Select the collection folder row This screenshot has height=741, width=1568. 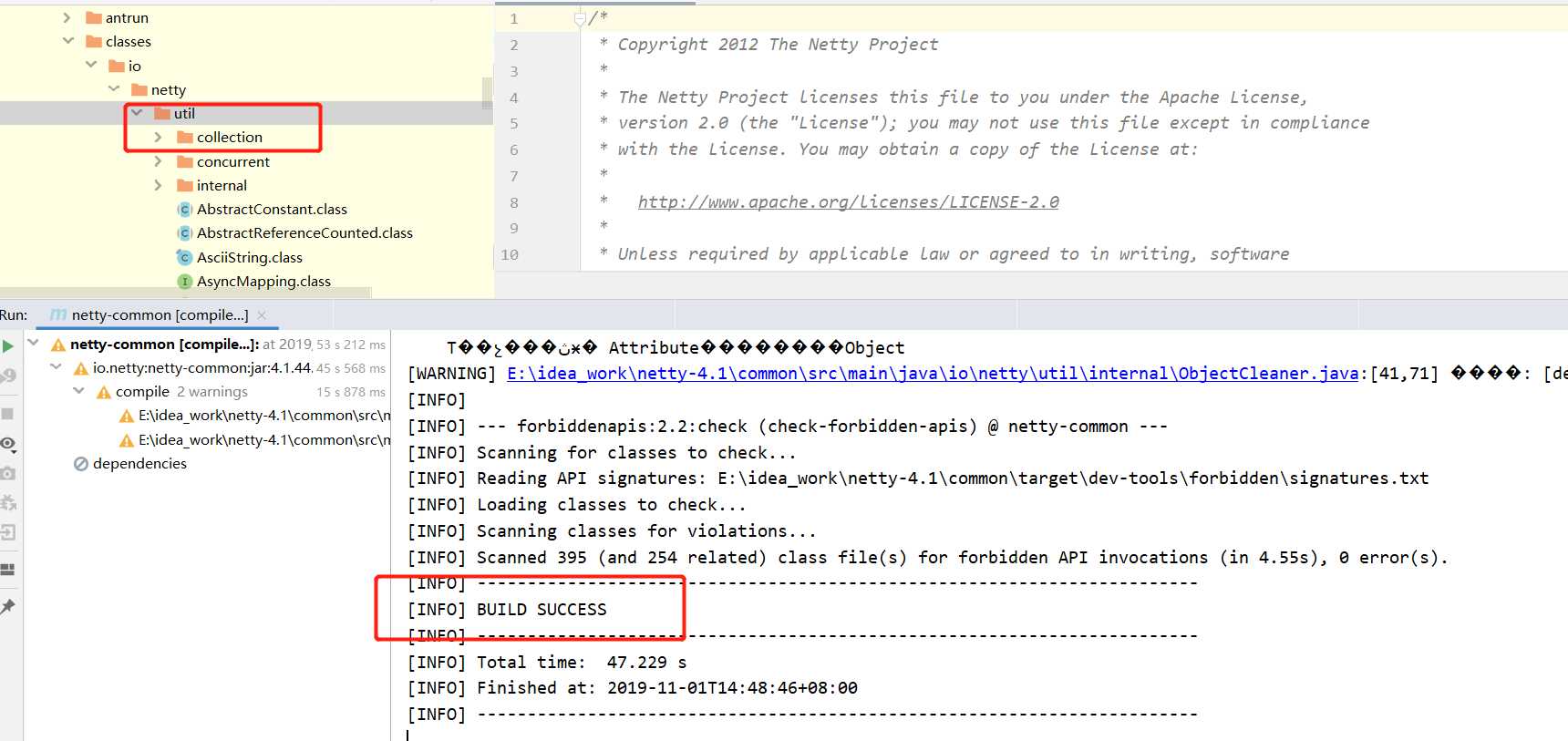click(246, 137)
